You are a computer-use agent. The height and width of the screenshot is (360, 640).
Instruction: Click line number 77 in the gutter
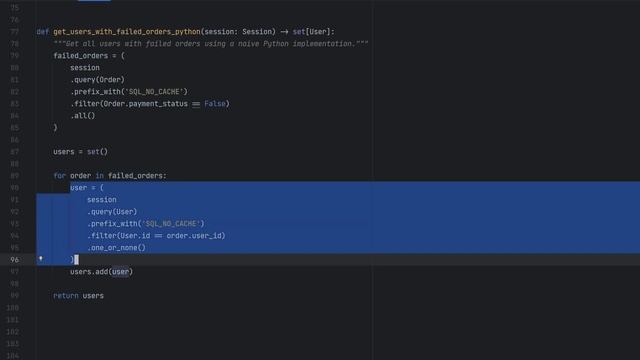coord(14,32)
